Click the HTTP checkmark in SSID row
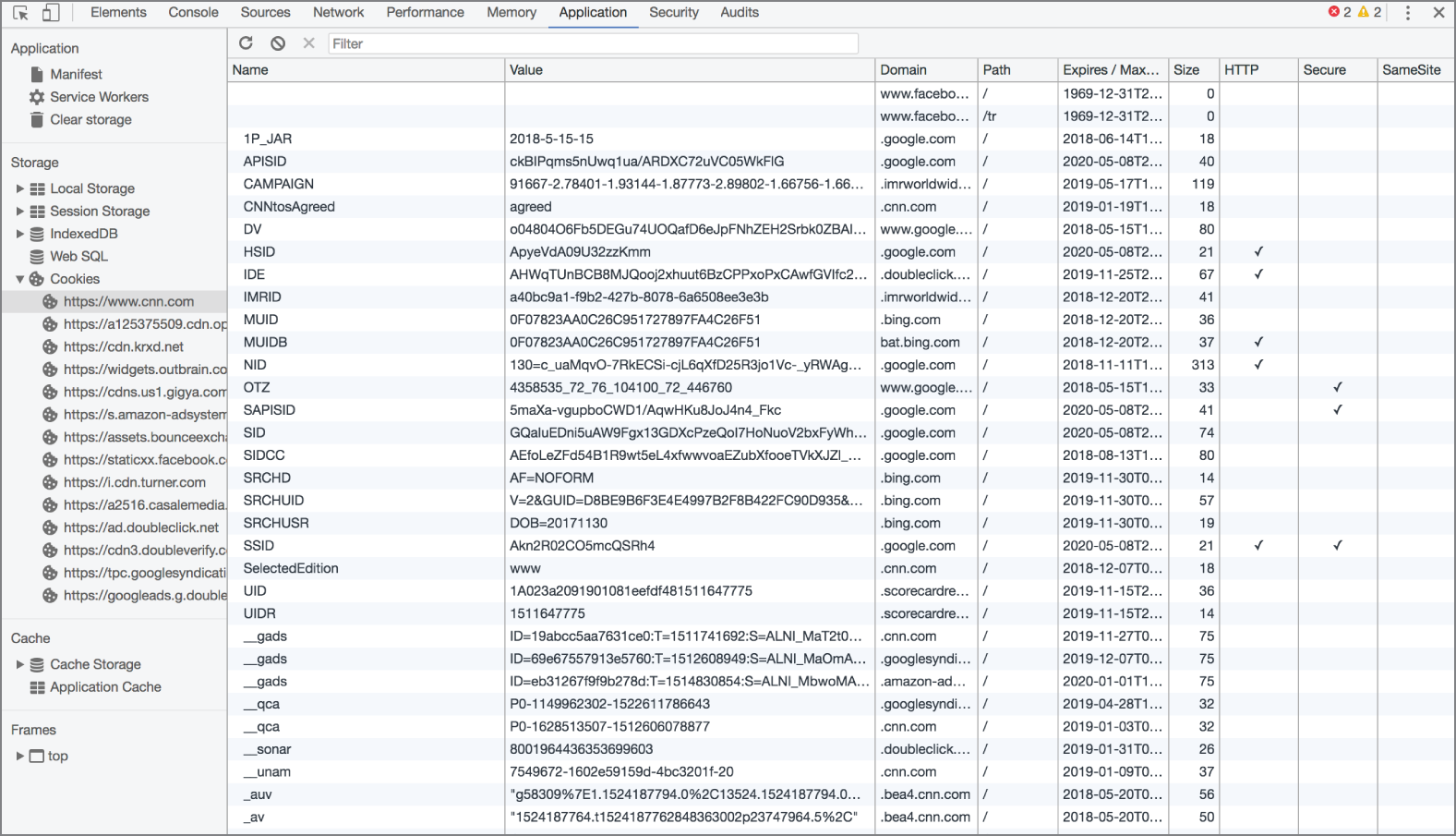Viewport: 1456px width, 836px height. (1258, 545)
